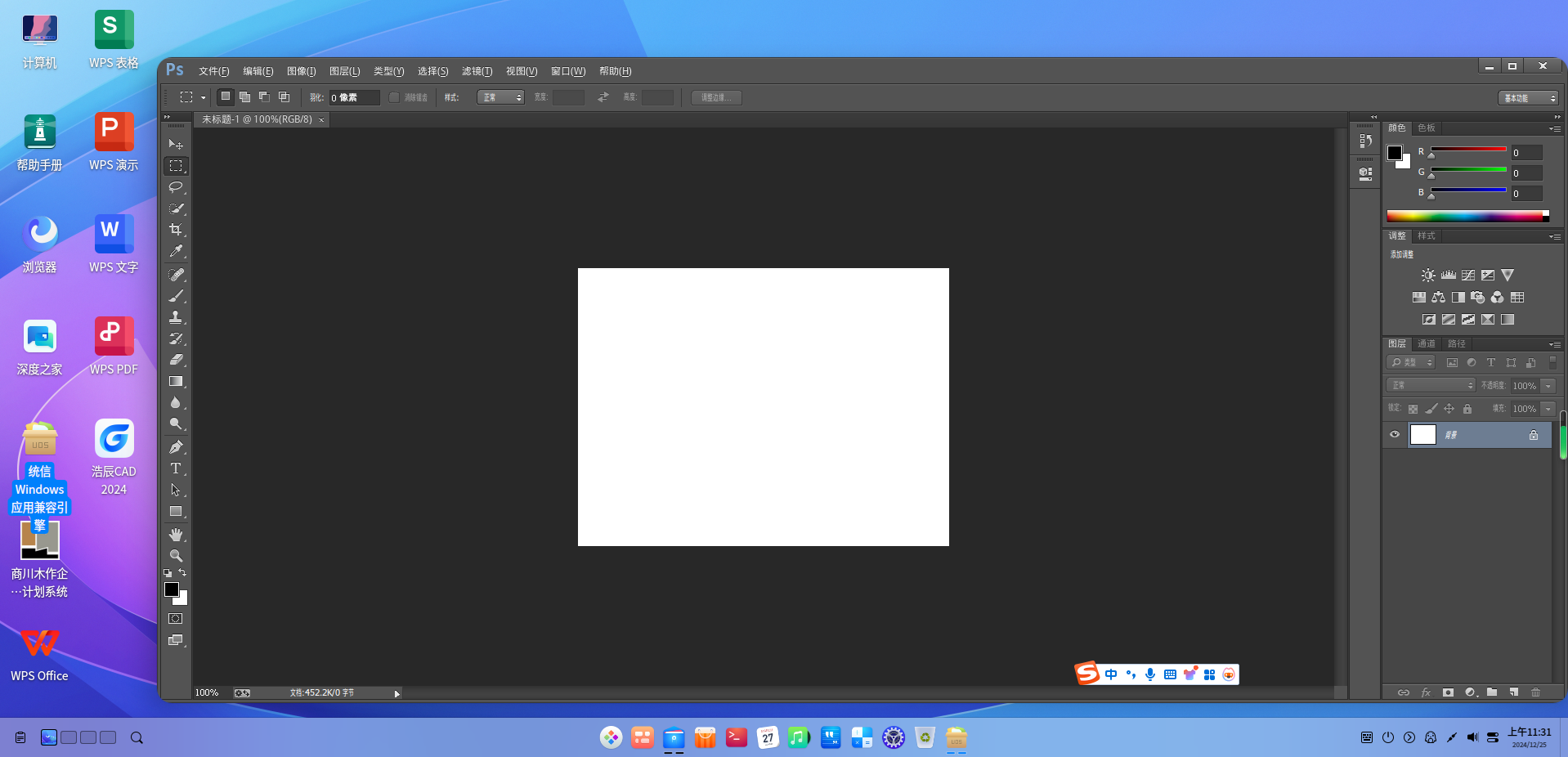Viewport: 1568px width, 757px height.
Task: Open WPS Office desktop shortcut
Action: click(39, 654)
